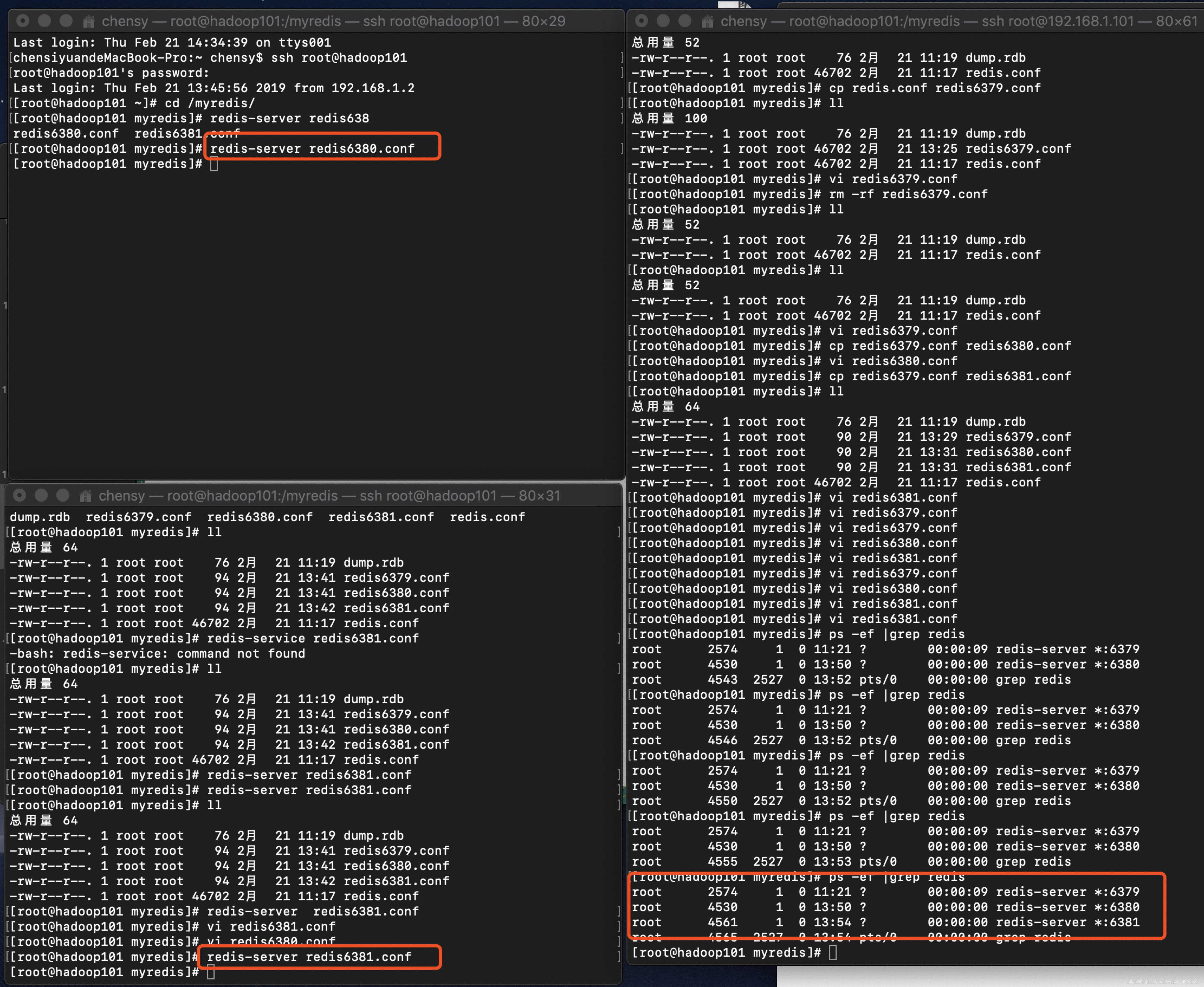Minimize the 80×29 terminal window
The image size is (1204, 987).
click(44, 21)
